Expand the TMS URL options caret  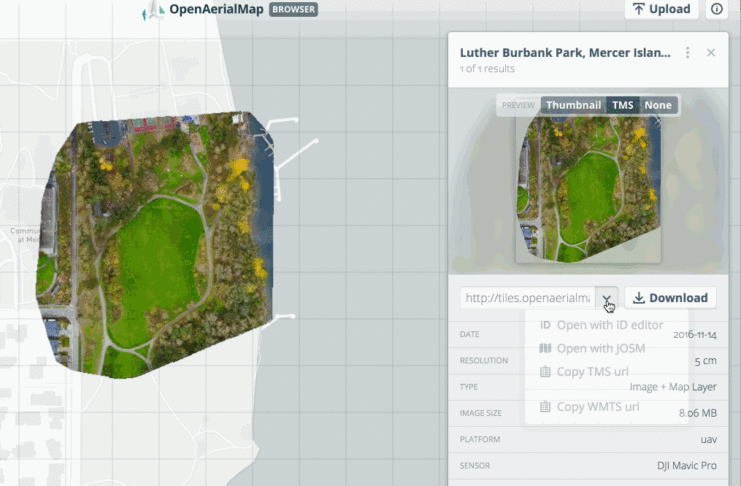click(607, 298)
